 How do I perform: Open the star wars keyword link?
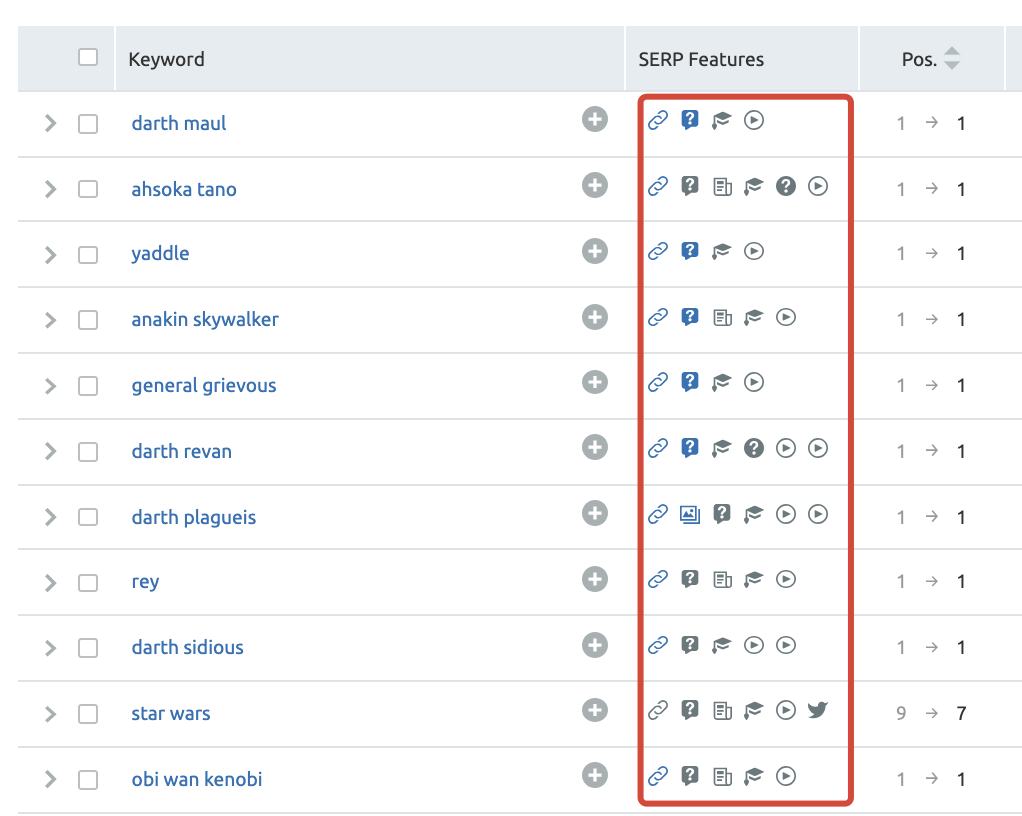pos(171,714)
